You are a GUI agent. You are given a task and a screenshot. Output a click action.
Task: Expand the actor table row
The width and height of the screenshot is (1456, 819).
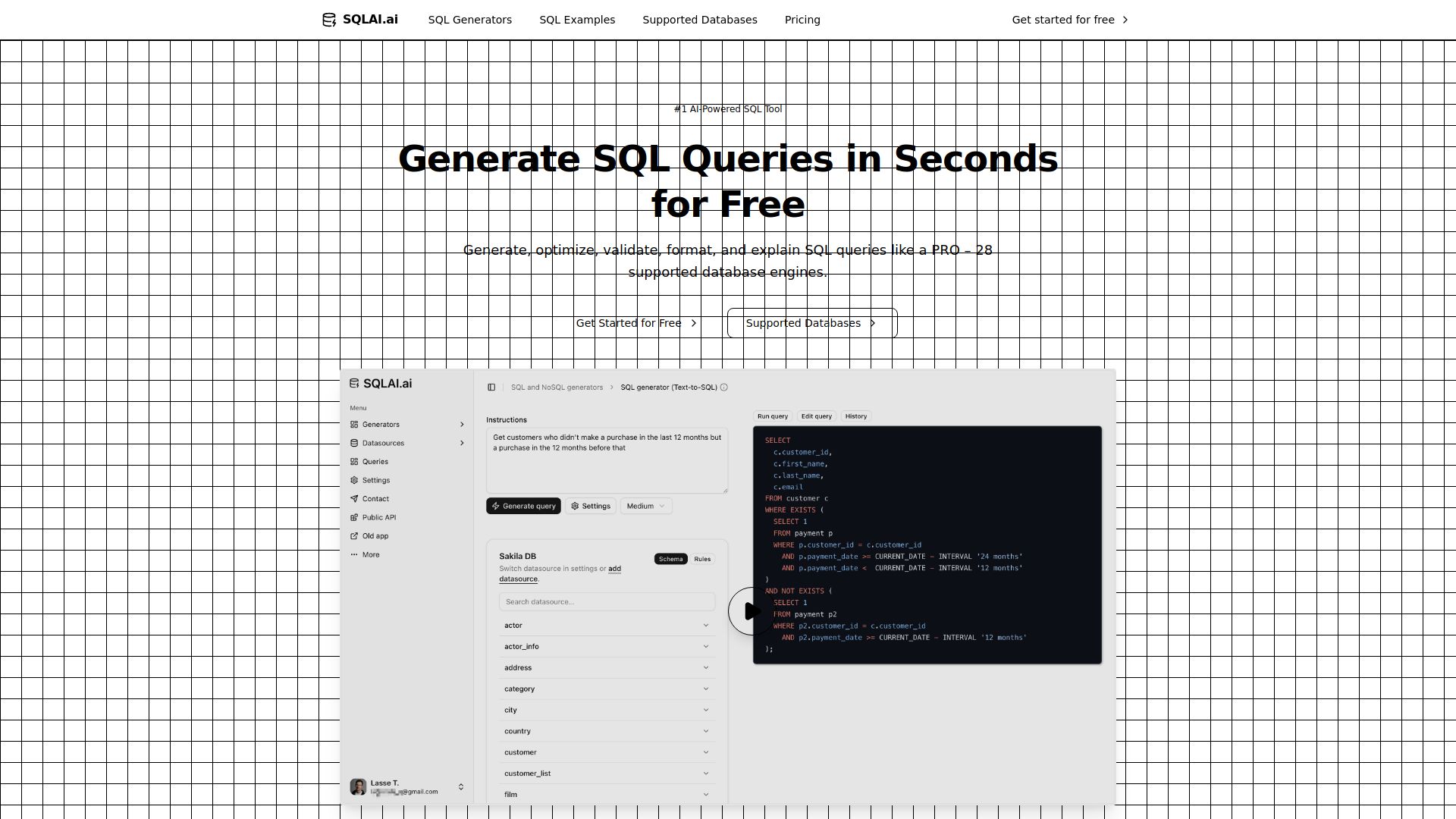coord(607,626)
